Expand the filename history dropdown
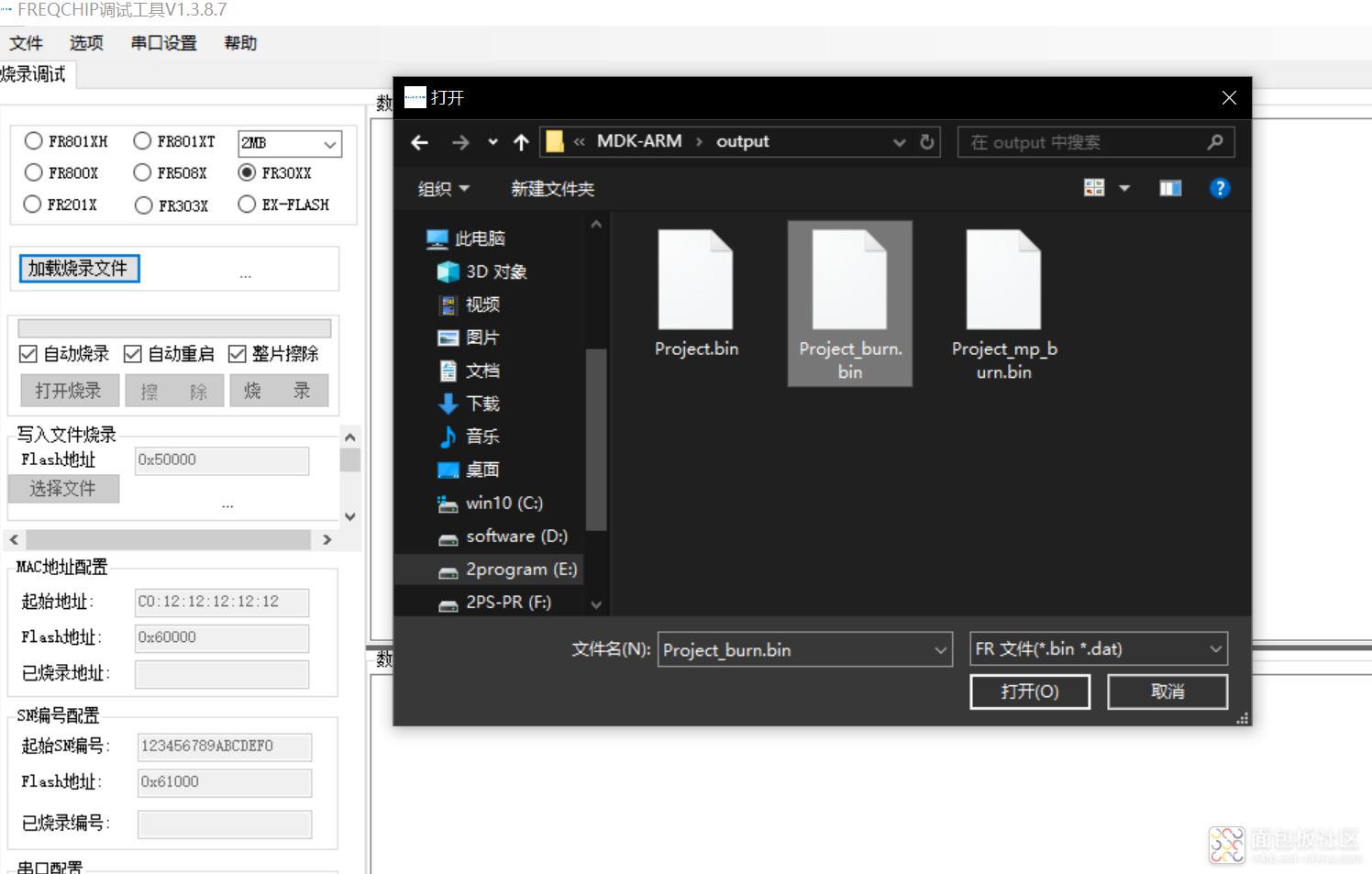Screen dimensions: 1372x874 (941, 649)
